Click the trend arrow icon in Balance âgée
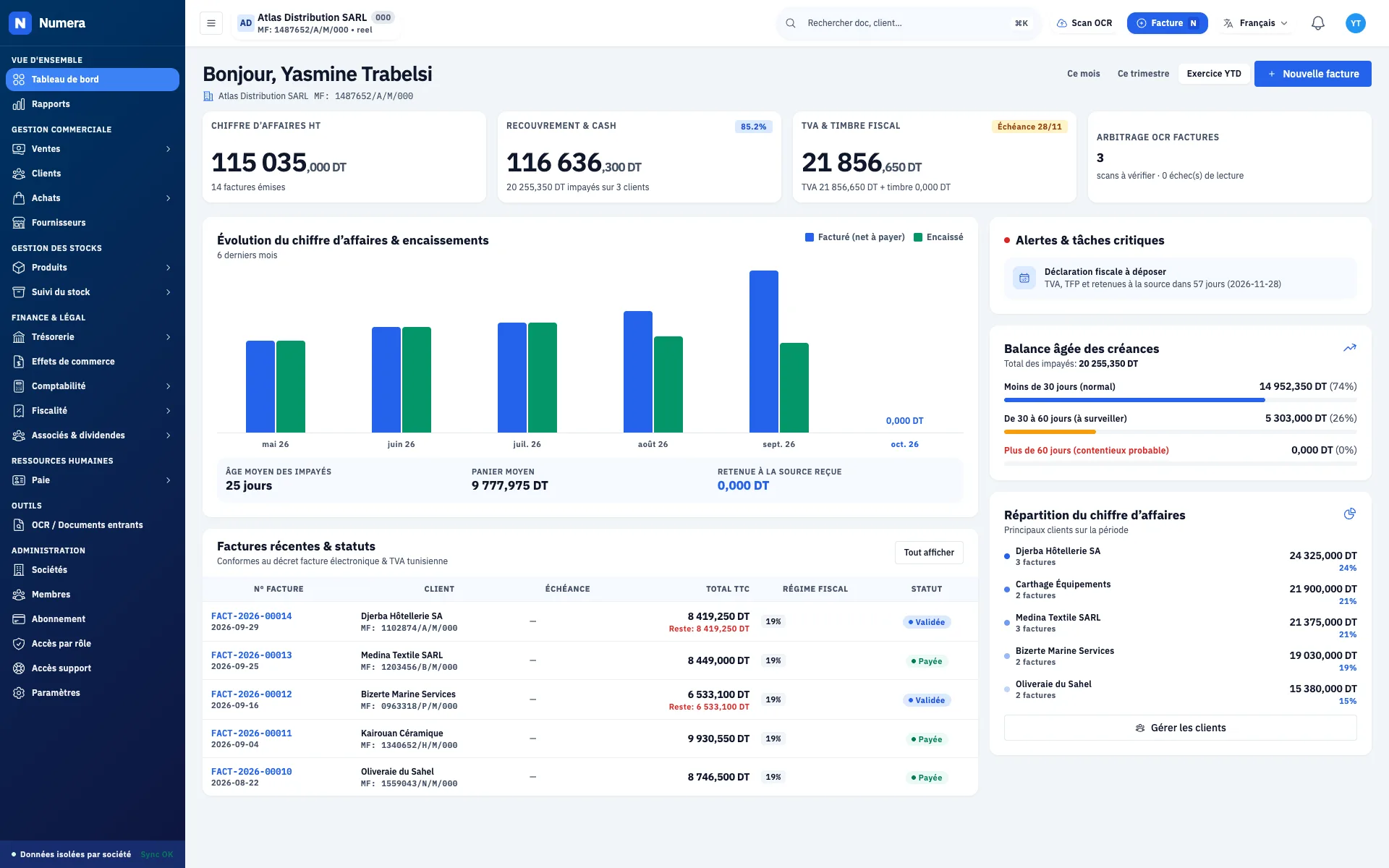 [1350, 348]
